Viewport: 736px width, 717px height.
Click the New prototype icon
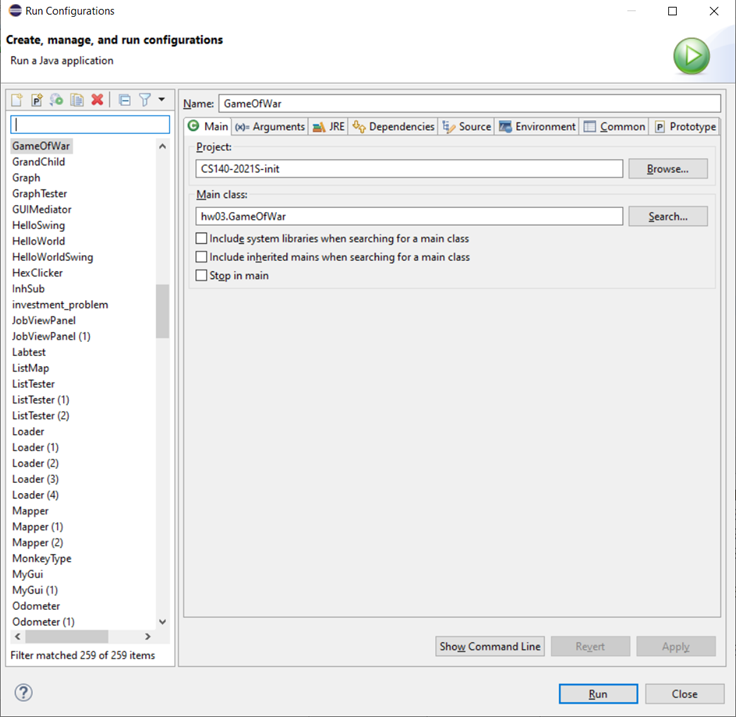click(37, 100)
